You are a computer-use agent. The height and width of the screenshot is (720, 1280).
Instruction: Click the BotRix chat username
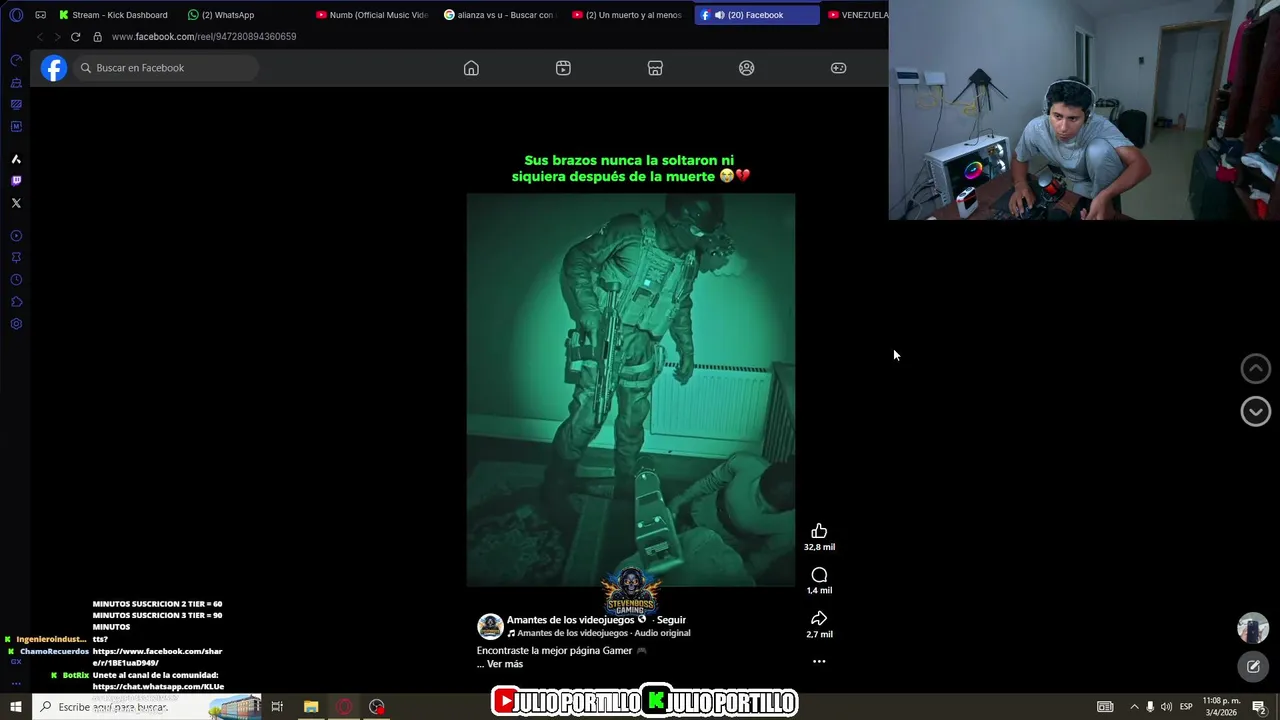click(x=76, y=675)
